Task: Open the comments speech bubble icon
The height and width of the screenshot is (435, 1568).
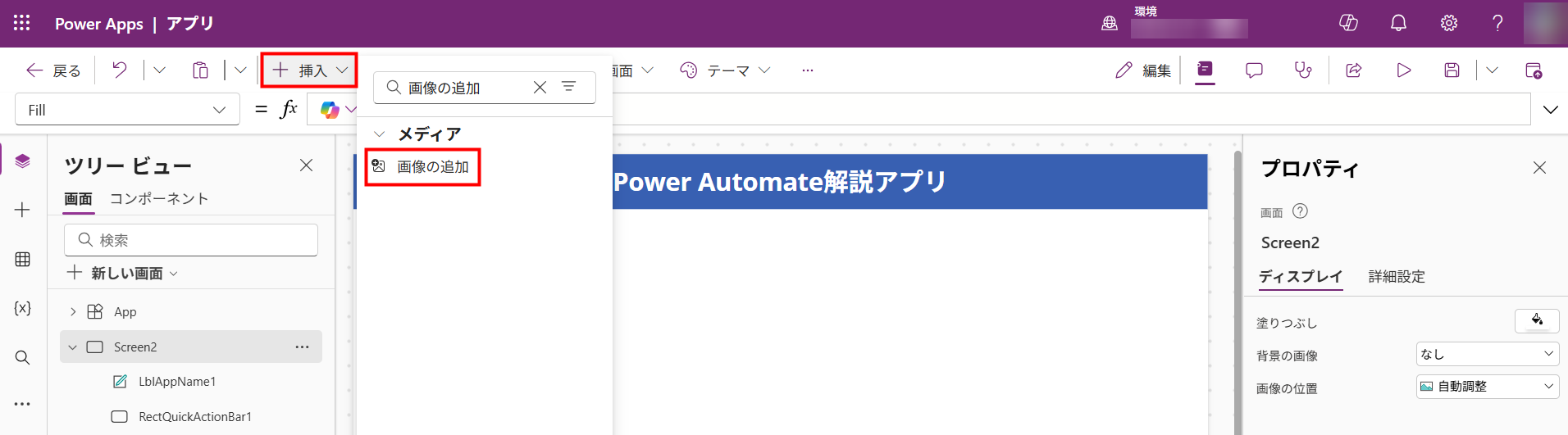Action: click(x=1254, y=70)
